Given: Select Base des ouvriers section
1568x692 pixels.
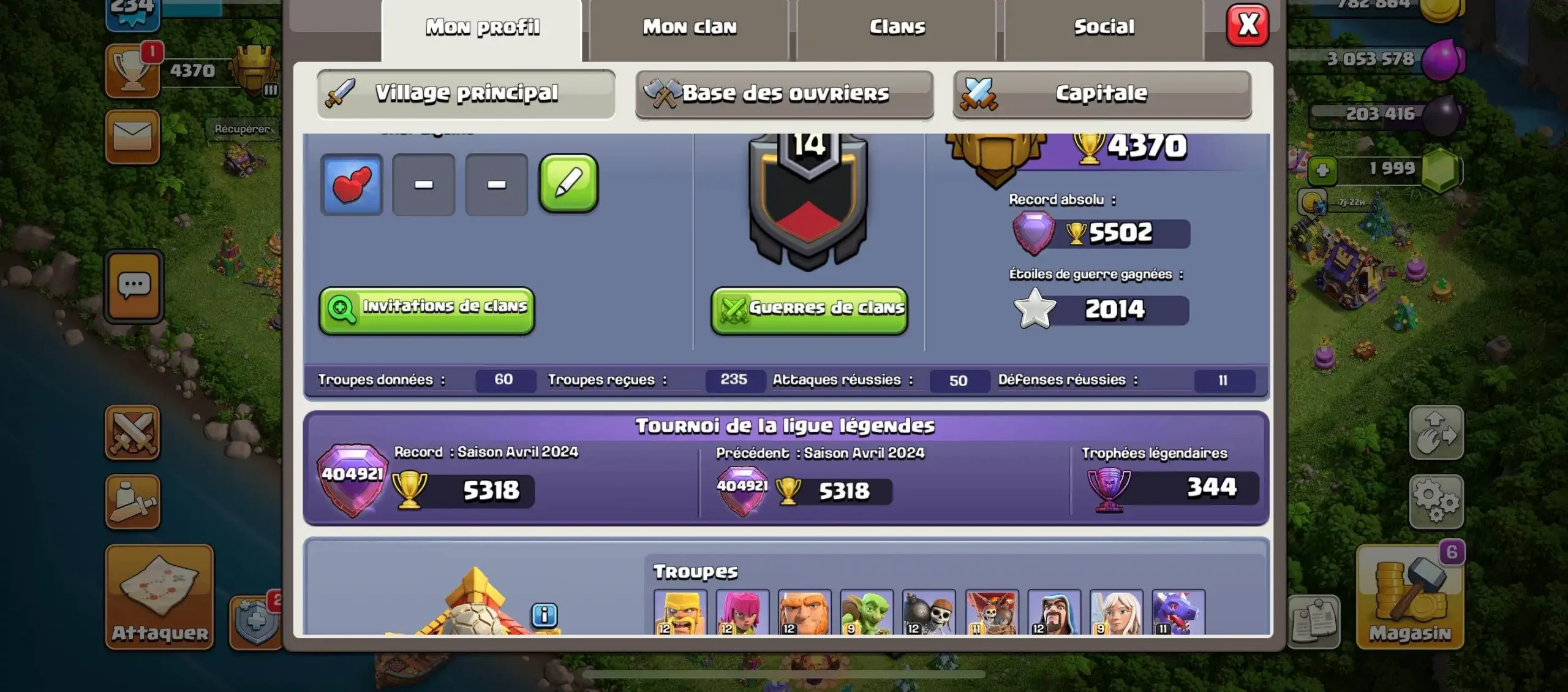Looking at the screenshot, I should pyautogui.click(x=785, y=94).
